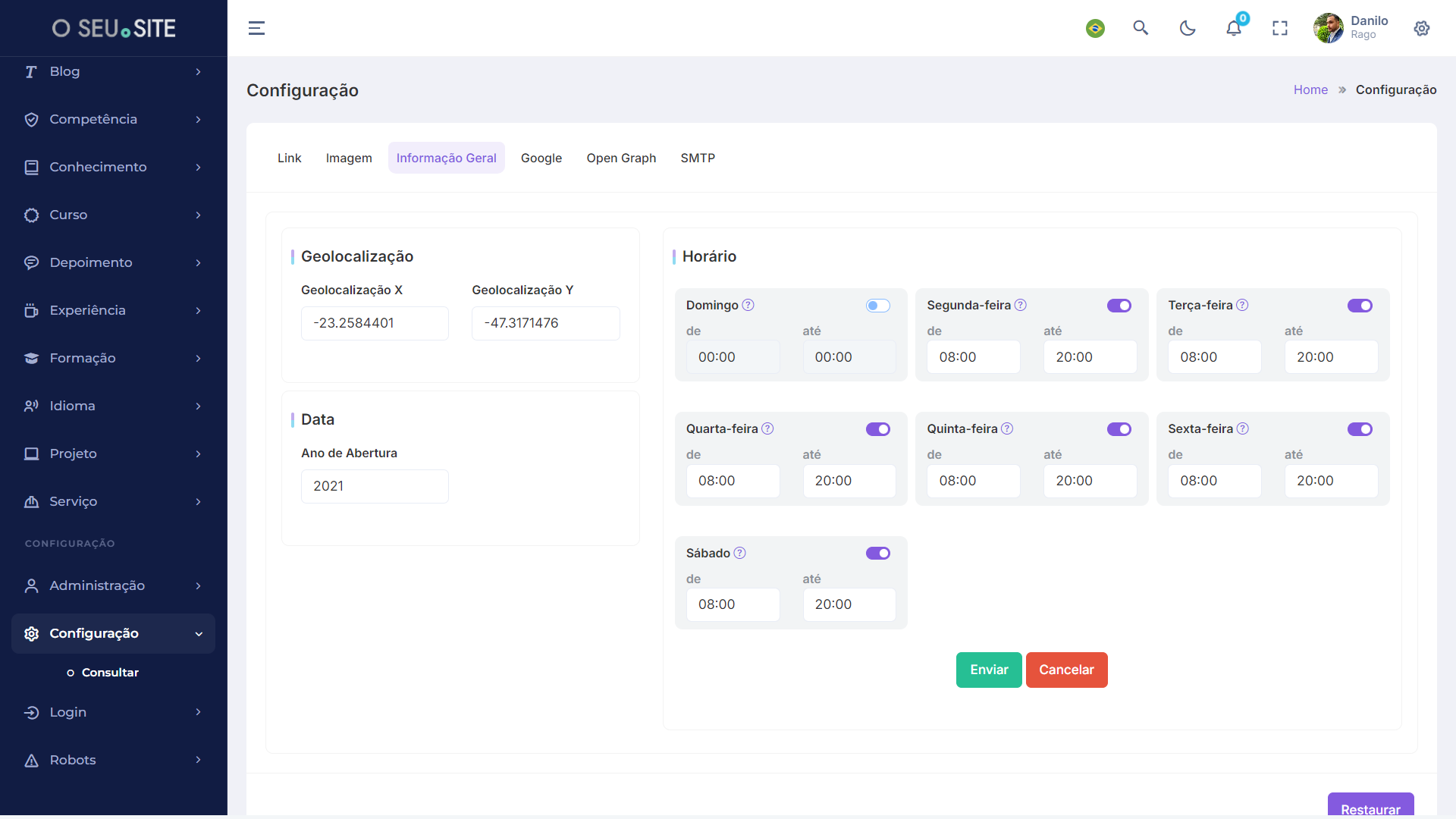The height and width of the screenshot is (819, 1456).
Task: Open notifications bell icon
Action: click(x=1234, y=28)
